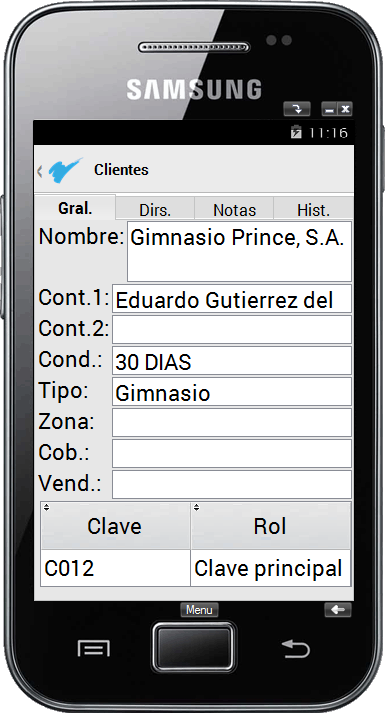Sort the table by Rol column
This screenshot has width=385, height=713.
point(270,526)
